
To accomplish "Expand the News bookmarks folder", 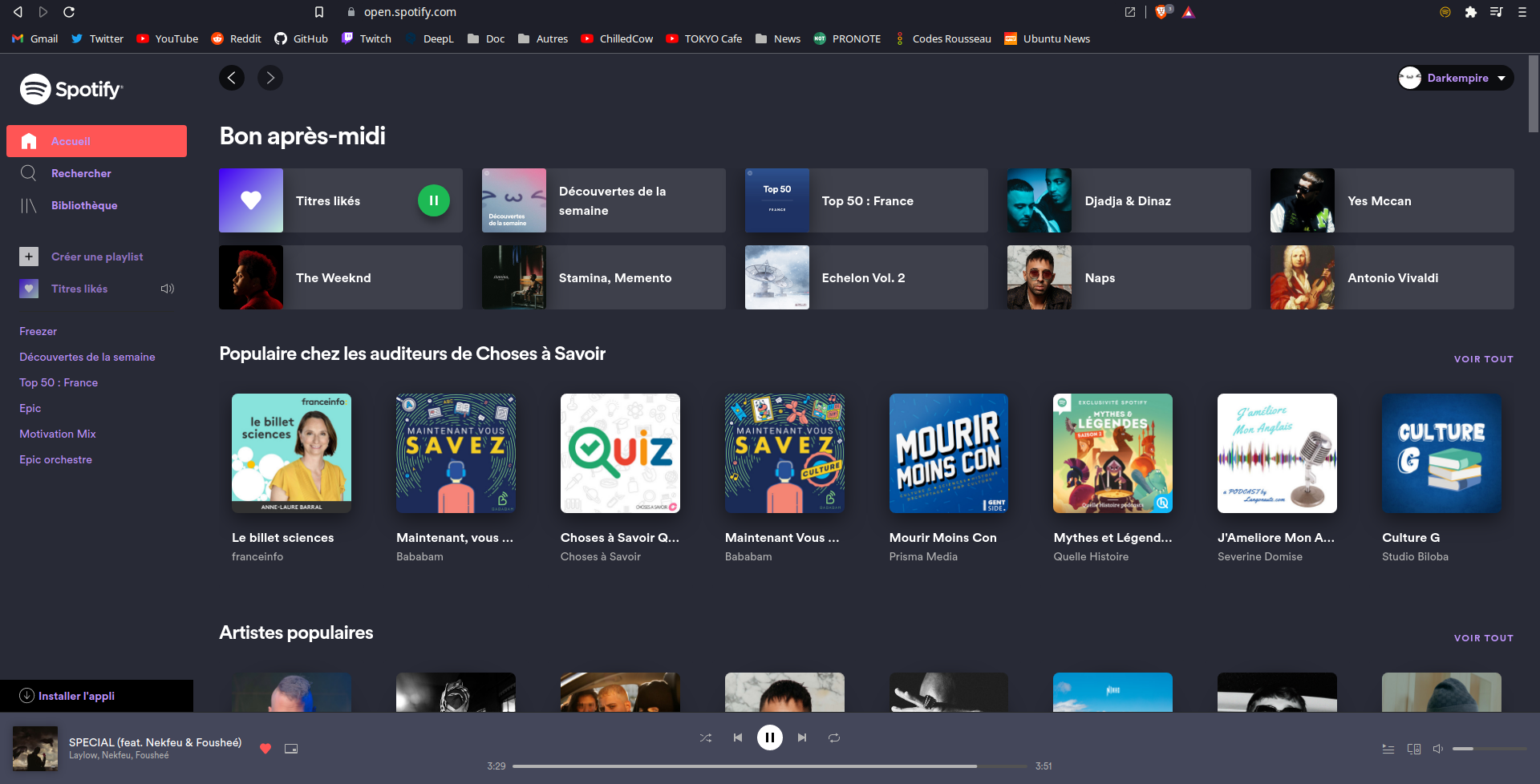I will click(x=778, y=38).
